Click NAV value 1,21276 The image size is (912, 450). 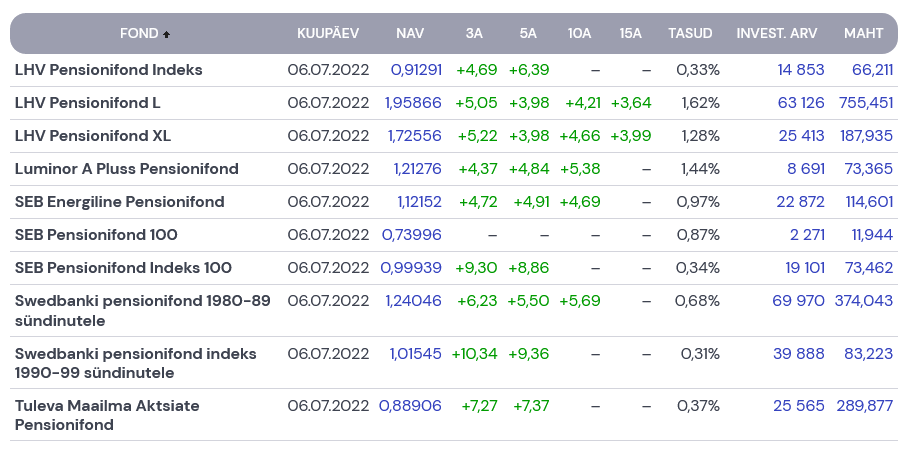click(418, 169)
